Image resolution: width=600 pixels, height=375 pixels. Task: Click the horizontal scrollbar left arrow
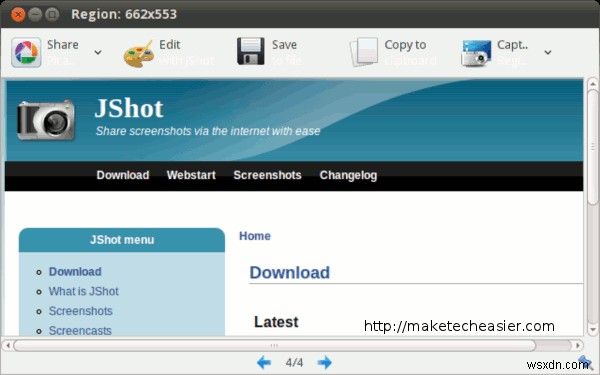[7, 346]
